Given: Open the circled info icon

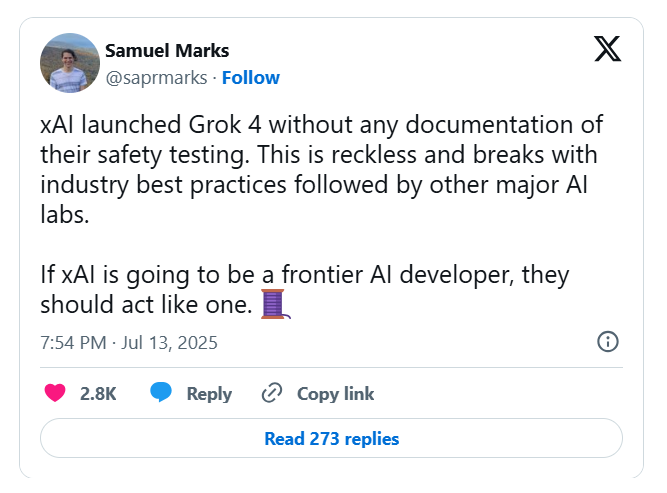Looking at the screenshot, I should tap(608, 342).
